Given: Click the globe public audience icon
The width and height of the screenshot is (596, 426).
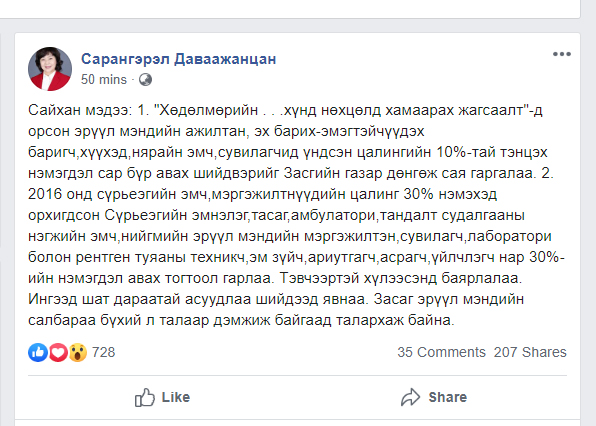Looking at the screenshot, I should point(145,79).
